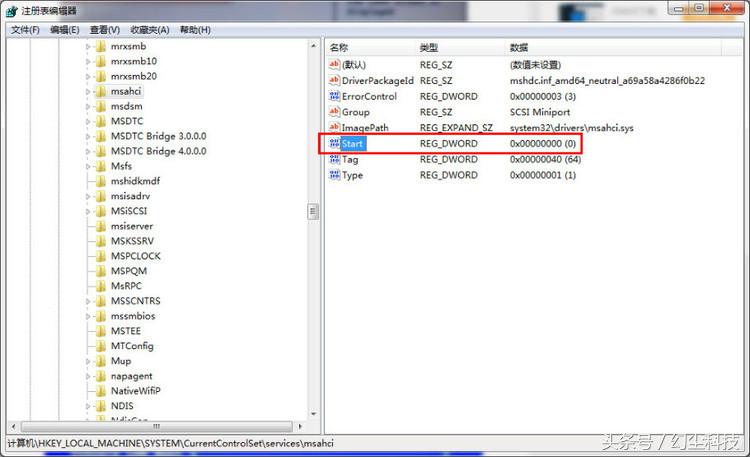This screenshot has height=457, width=750.
Task: Expand the Msfs tree node
Action: (88, 167)
